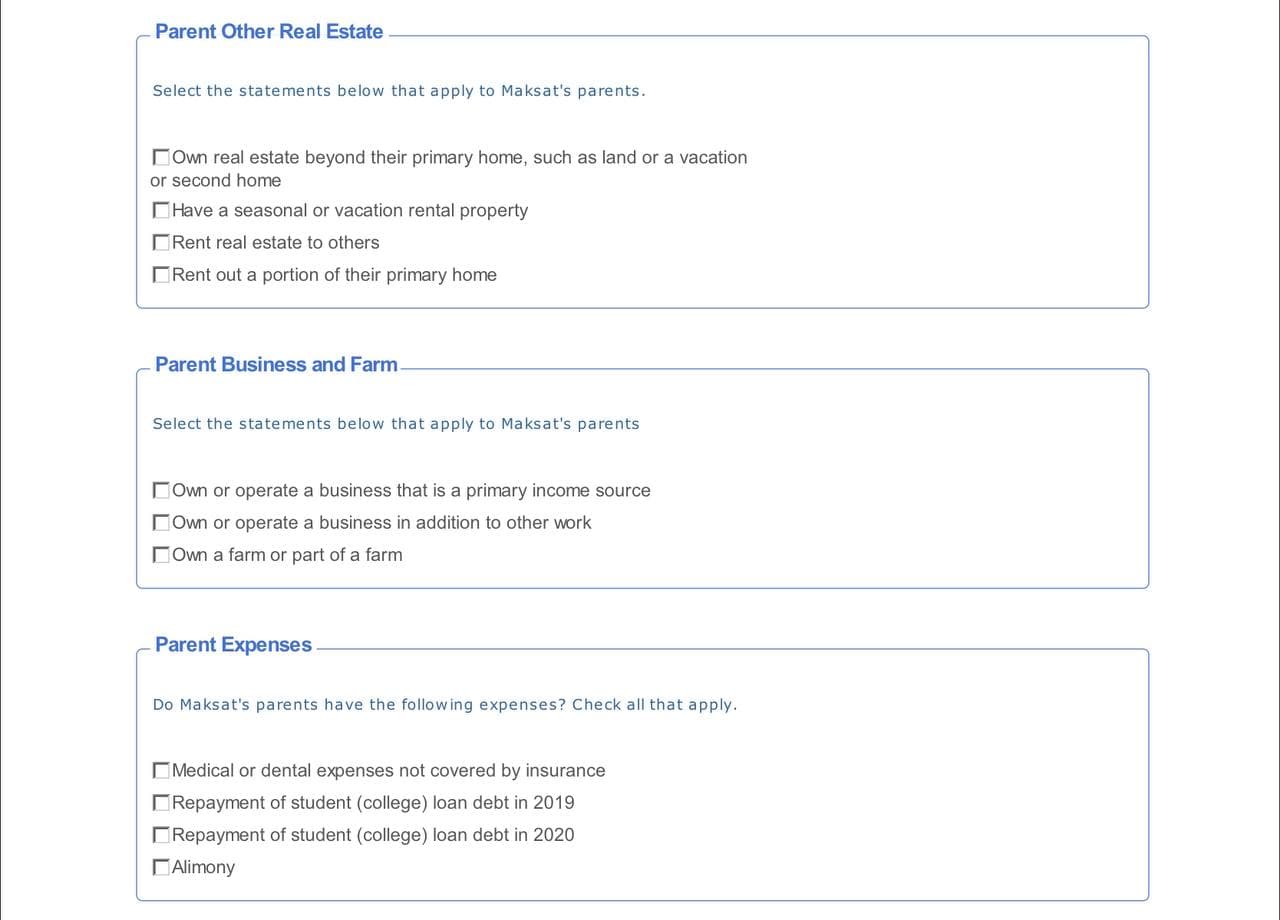This screenshot has height=920, width=1280.
Task: Click the 'Own a farm or part of a farm' label text
Action: pyautogui.click(x=287, y=555)
